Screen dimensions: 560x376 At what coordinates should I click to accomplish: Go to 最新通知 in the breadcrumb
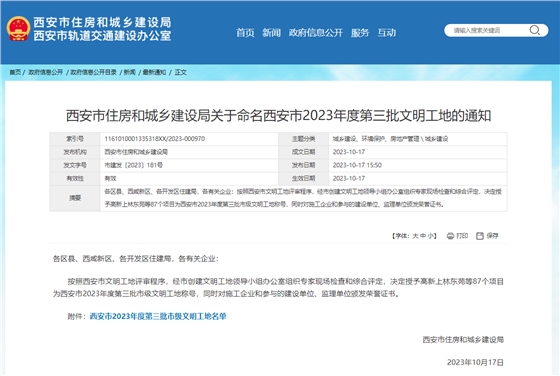pos(154,72)
